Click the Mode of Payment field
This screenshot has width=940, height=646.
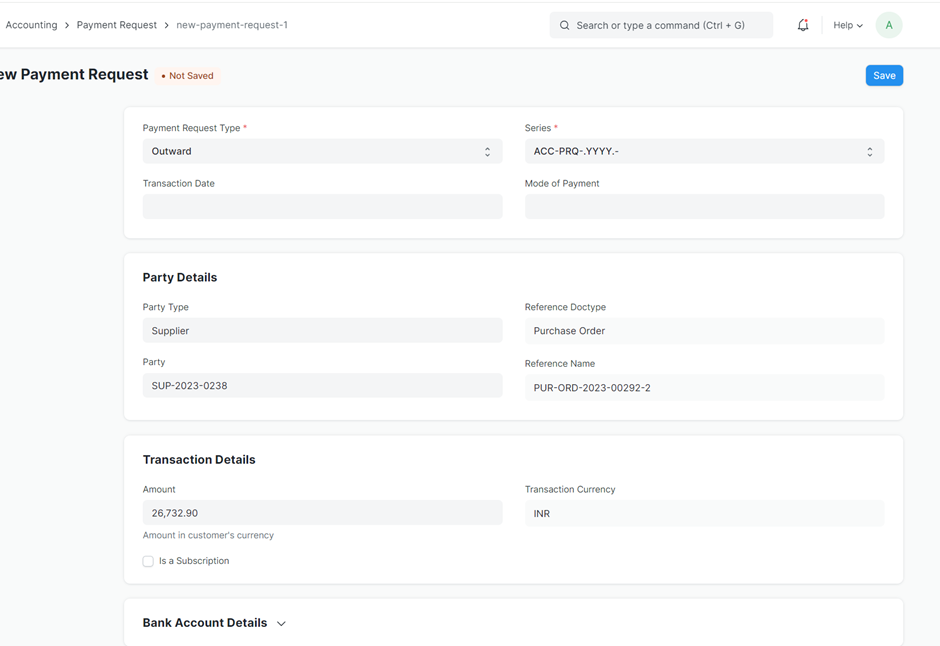pos(704,207)
